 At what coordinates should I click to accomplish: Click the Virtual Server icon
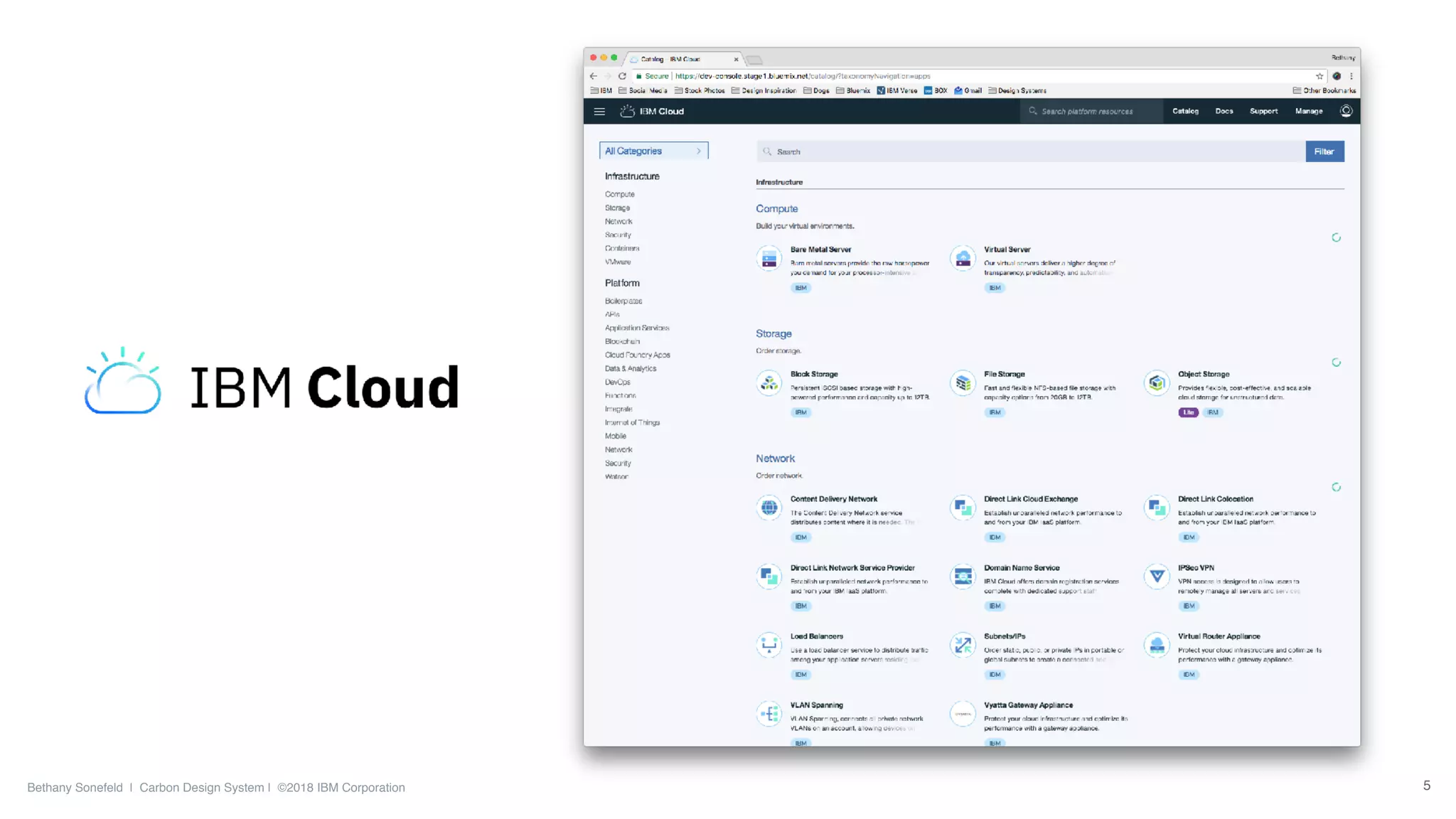click(x=963, y=259)
